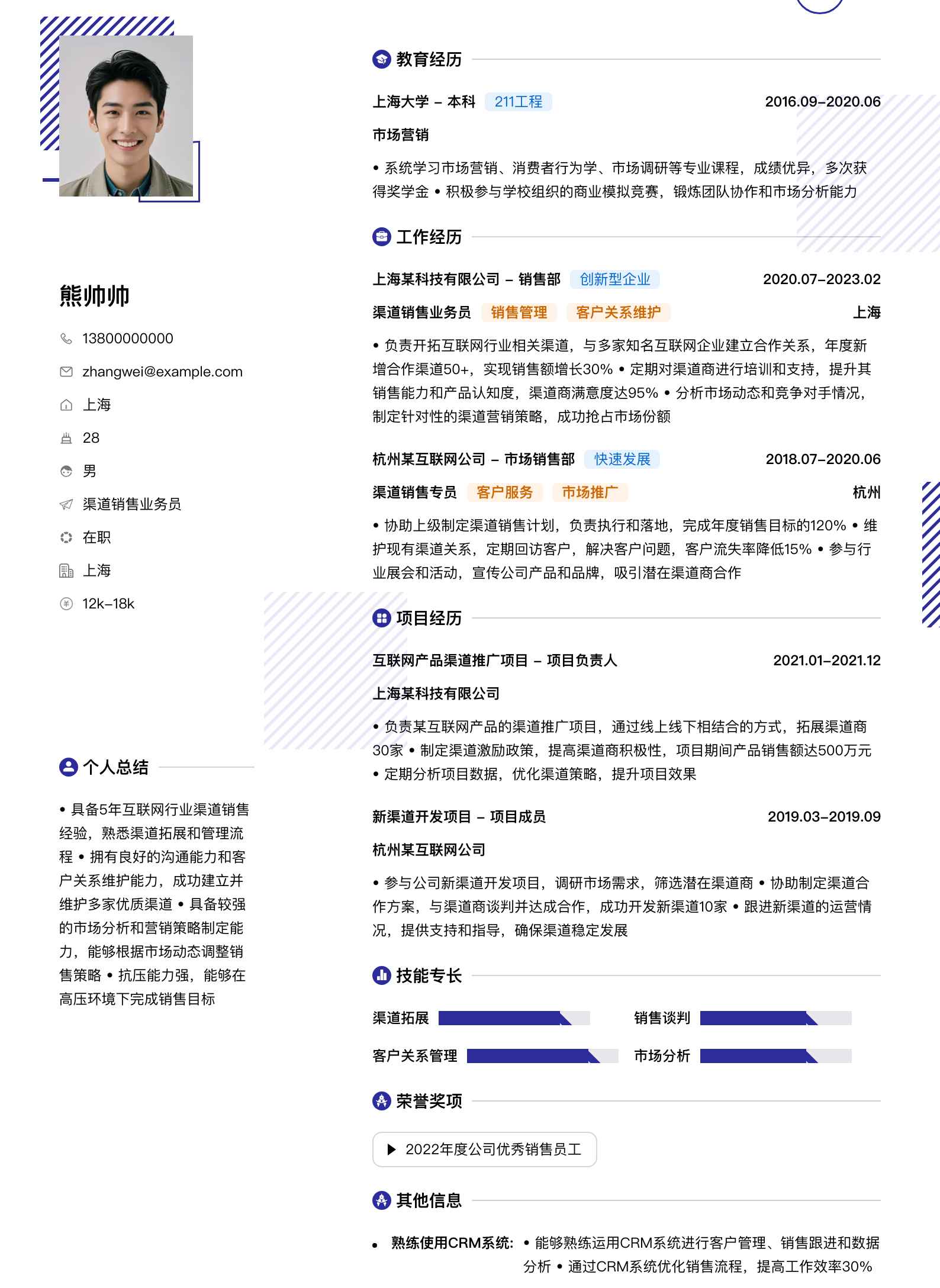Click the 教育经历 section heading
Screen dimensions: 940x1288
pos(429,59)
